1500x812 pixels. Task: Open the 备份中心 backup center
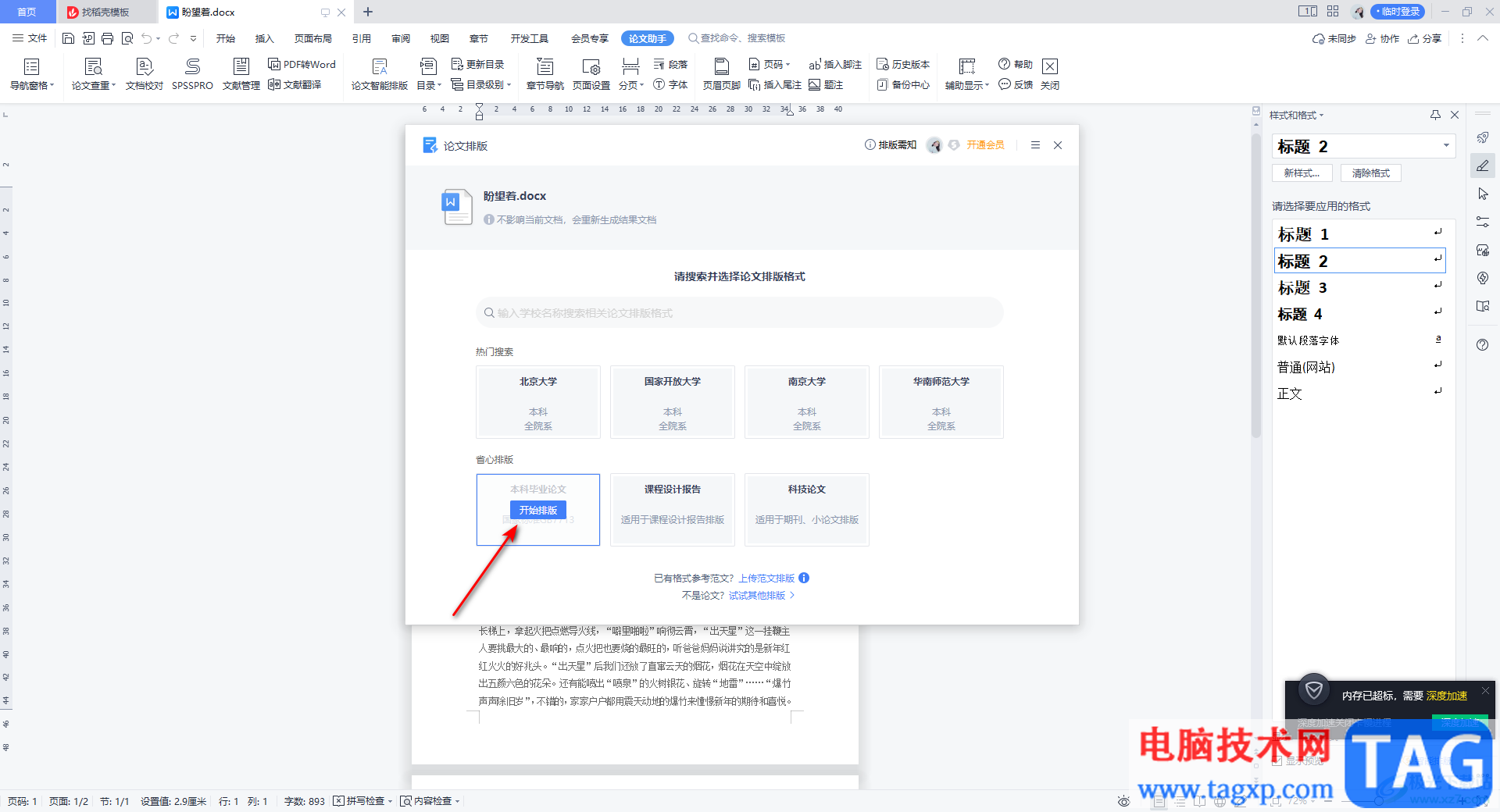pos(903,84)
